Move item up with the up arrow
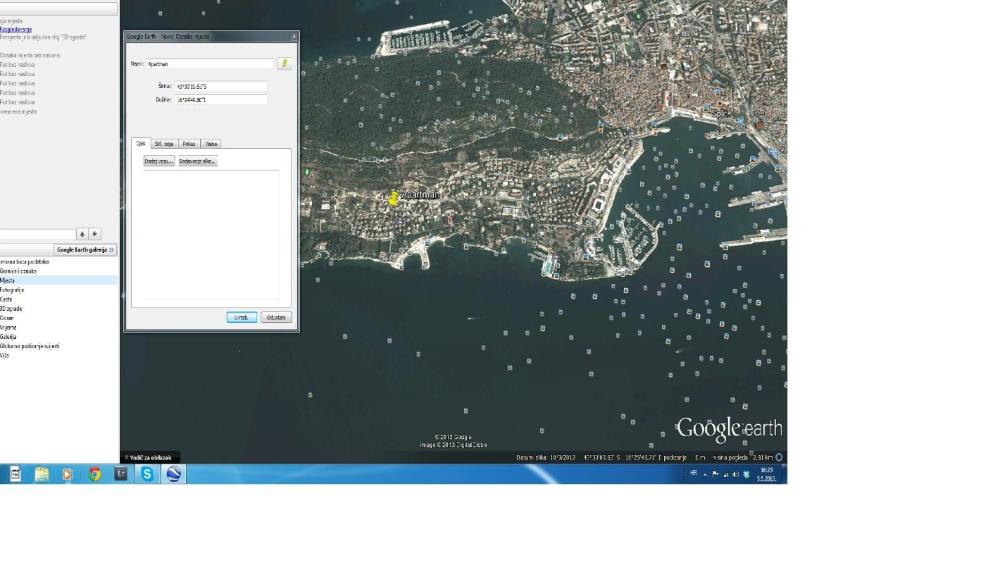1000x563 pixels. (82, 234)
